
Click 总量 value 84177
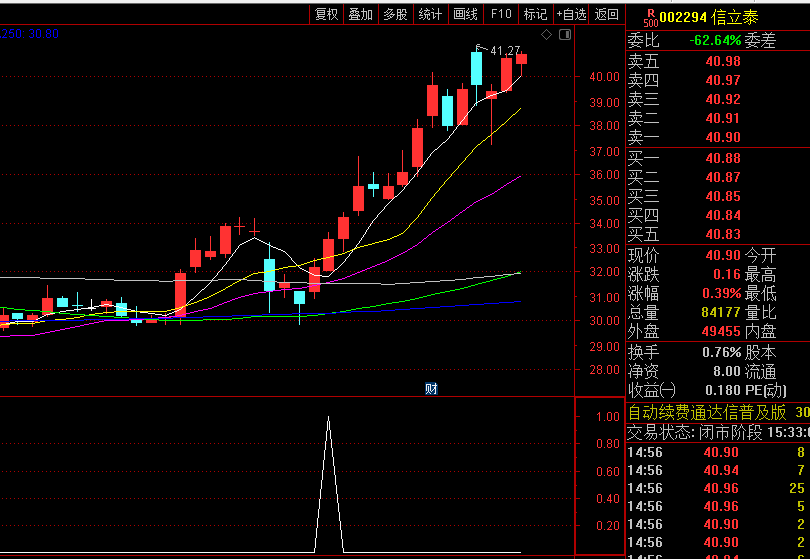[721, 312]
